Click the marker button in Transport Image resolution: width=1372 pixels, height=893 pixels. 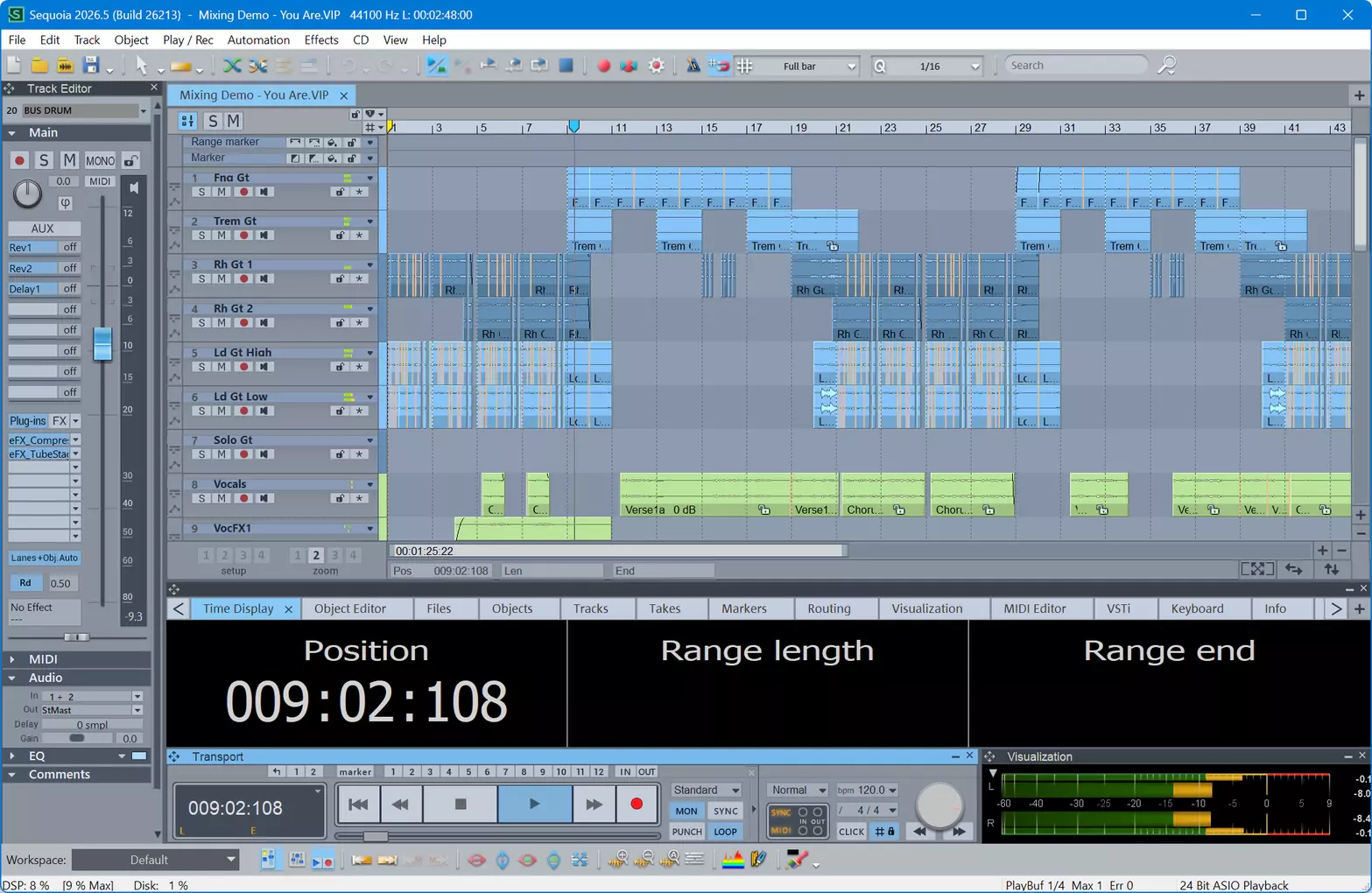point(355,772)
